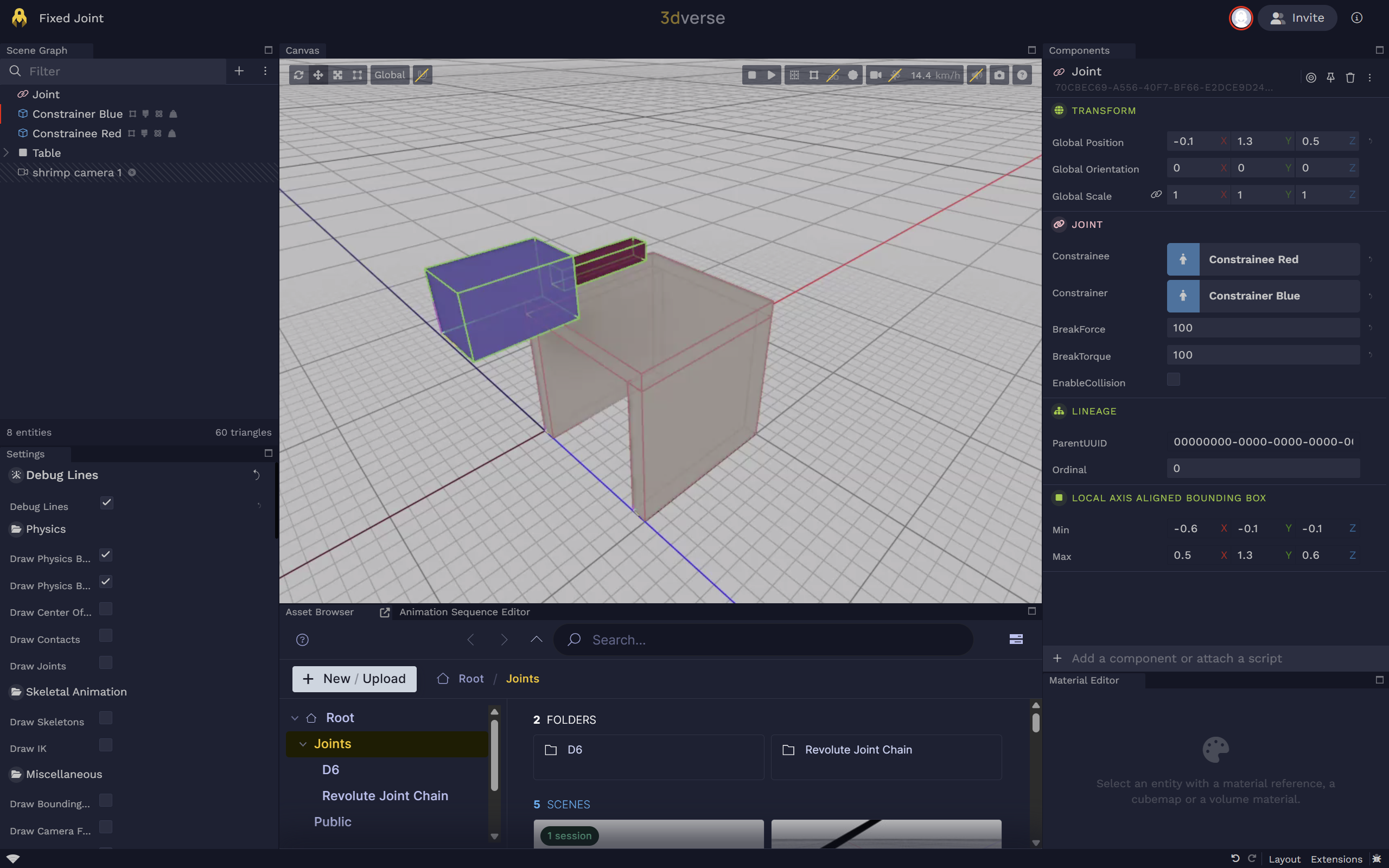Enable the Draw IK checkbox

pos(106,745)
